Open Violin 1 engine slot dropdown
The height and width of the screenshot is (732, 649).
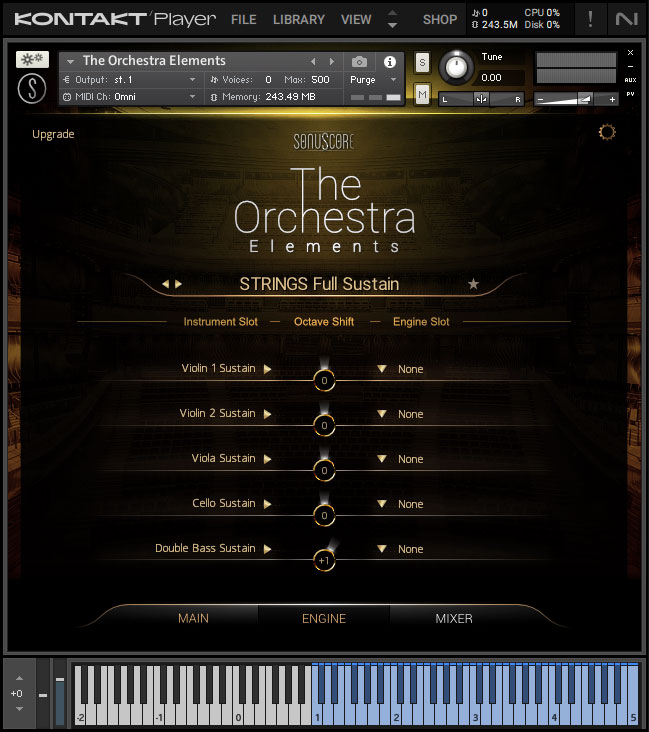[x=381, y=369]
